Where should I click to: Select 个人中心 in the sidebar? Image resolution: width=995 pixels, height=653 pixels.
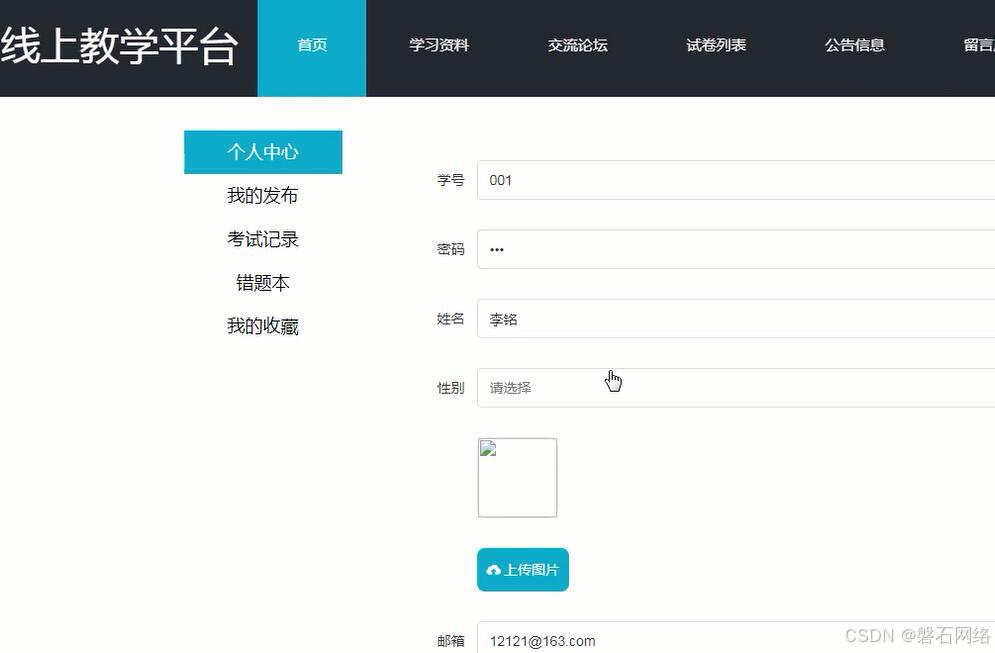262,151
